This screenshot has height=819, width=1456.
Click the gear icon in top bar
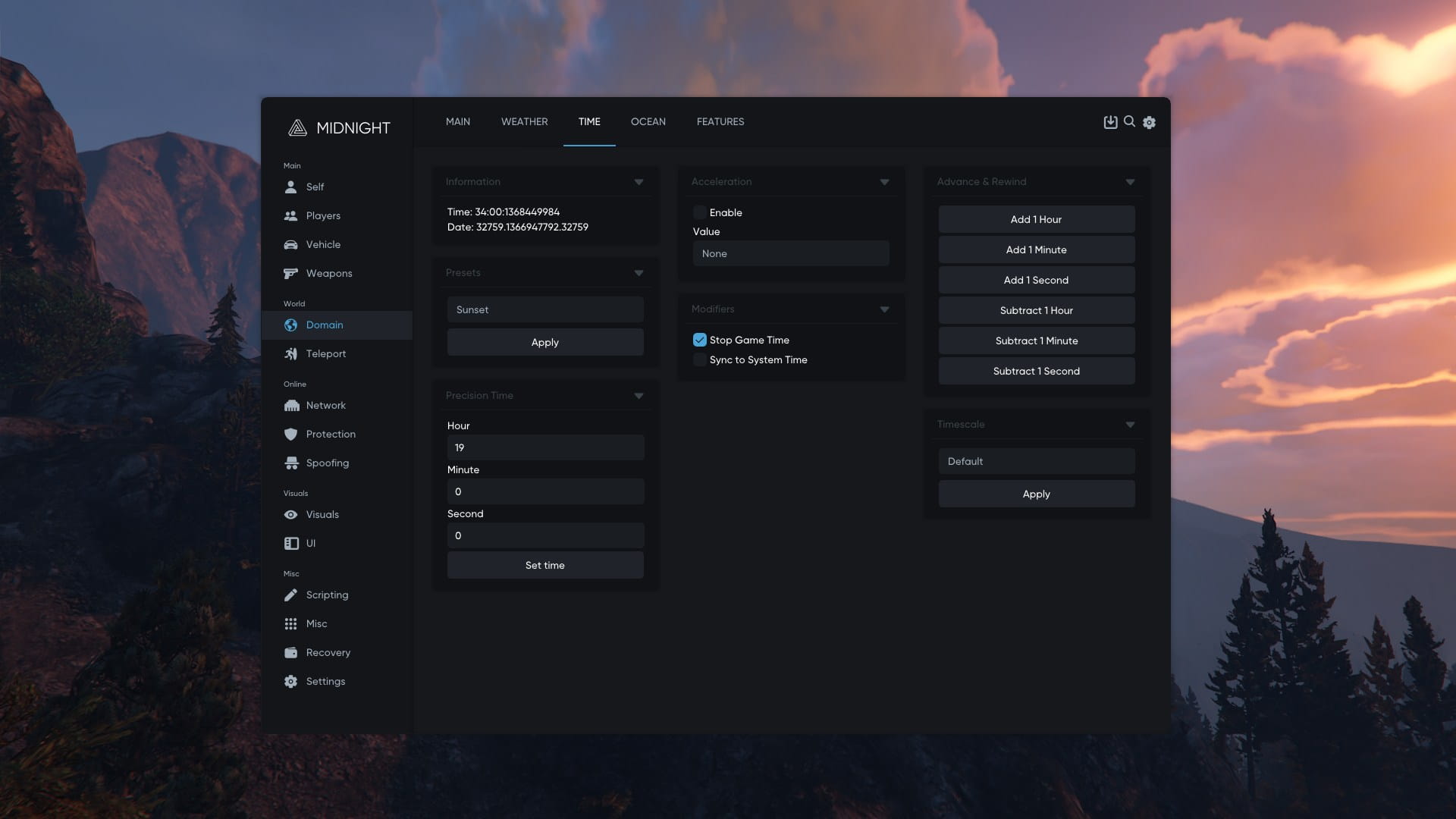[x=1149, y=122]
